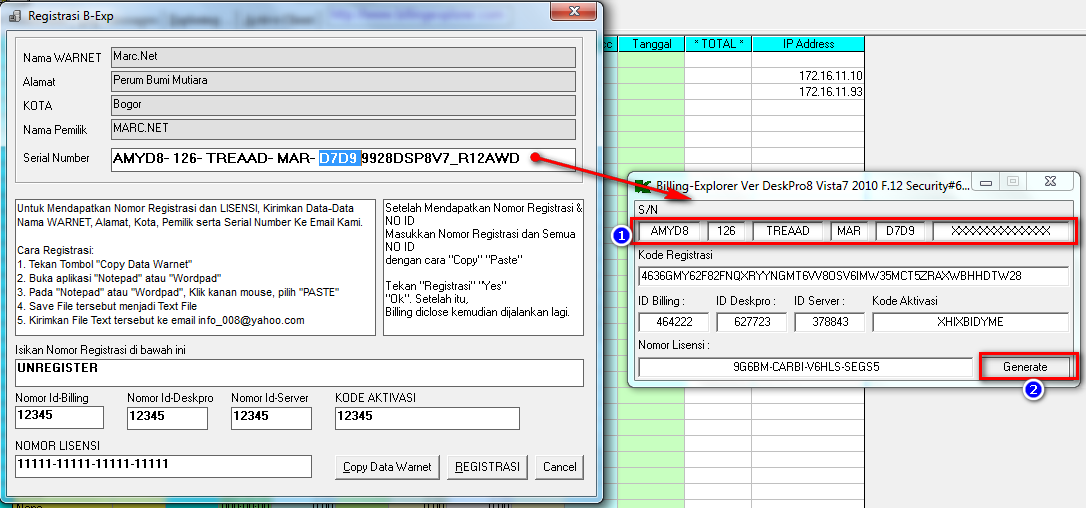Click the XXXXXXXXXXXXX S/N box in keygen
The image size is (1086, 508).
tap(1001, 231)
